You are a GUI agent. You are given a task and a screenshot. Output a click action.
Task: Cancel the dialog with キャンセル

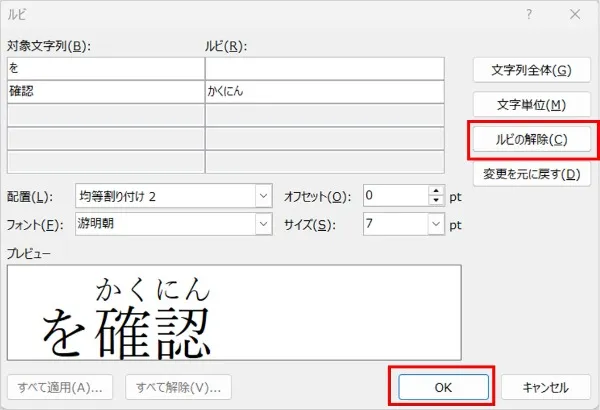pyautogui.click(x=545, y=387)
